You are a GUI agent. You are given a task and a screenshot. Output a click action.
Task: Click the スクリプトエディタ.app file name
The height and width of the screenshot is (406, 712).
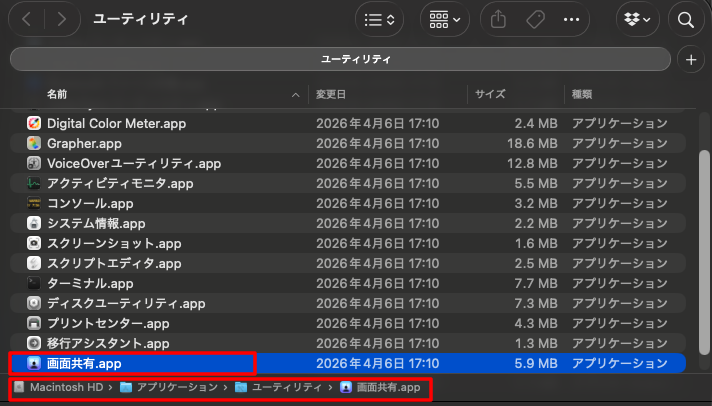(x=114, y=263)
